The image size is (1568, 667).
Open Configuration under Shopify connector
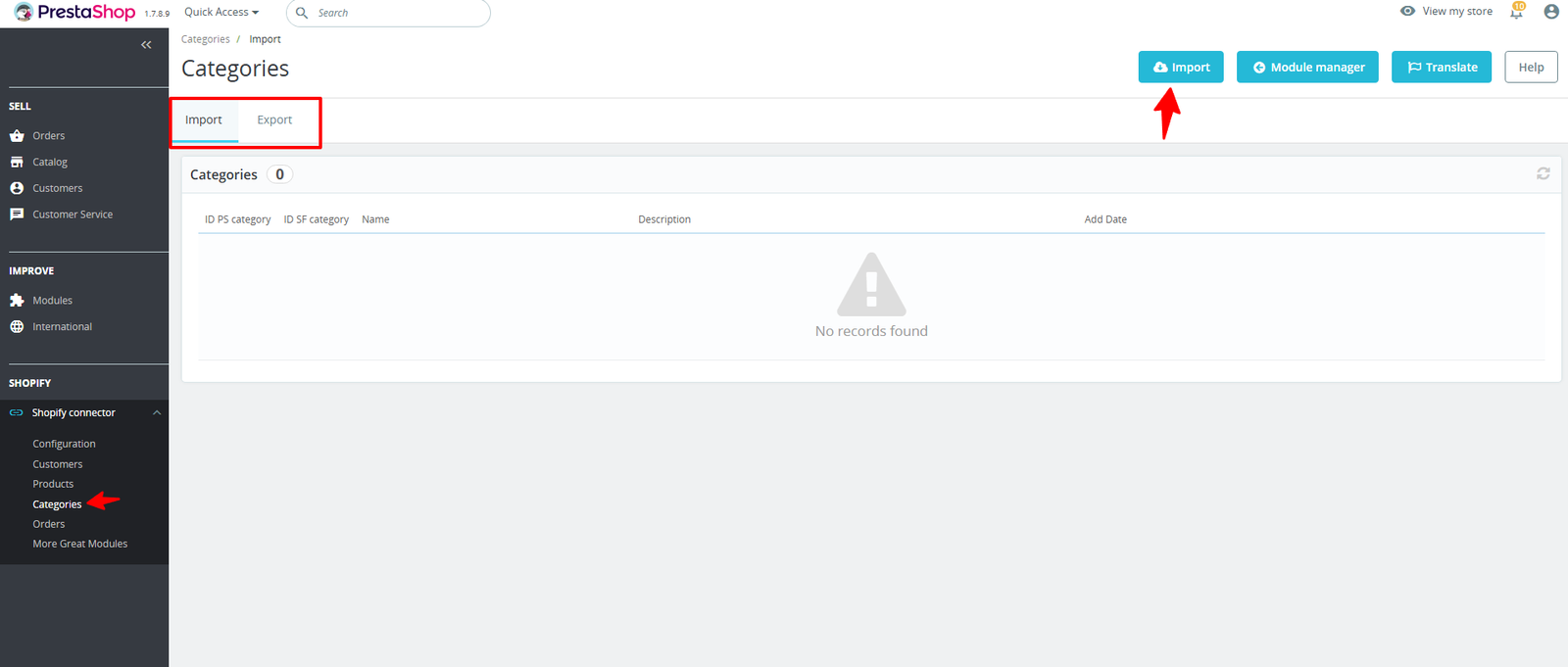coord(64,444)
